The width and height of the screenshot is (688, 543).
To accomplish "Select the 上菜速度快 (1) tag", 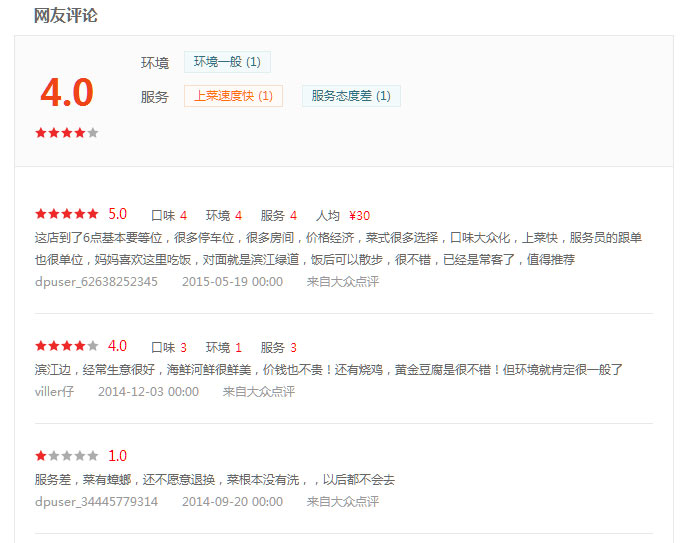I will tap(233, 96).
